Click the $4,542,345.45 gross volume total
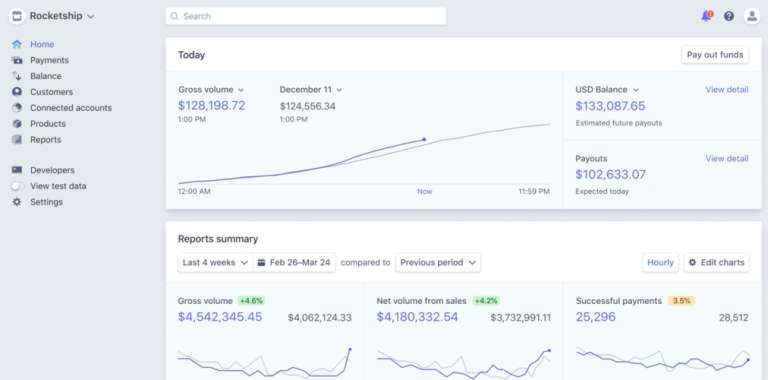This screenshot has height=380, width=768. point(220,317)
